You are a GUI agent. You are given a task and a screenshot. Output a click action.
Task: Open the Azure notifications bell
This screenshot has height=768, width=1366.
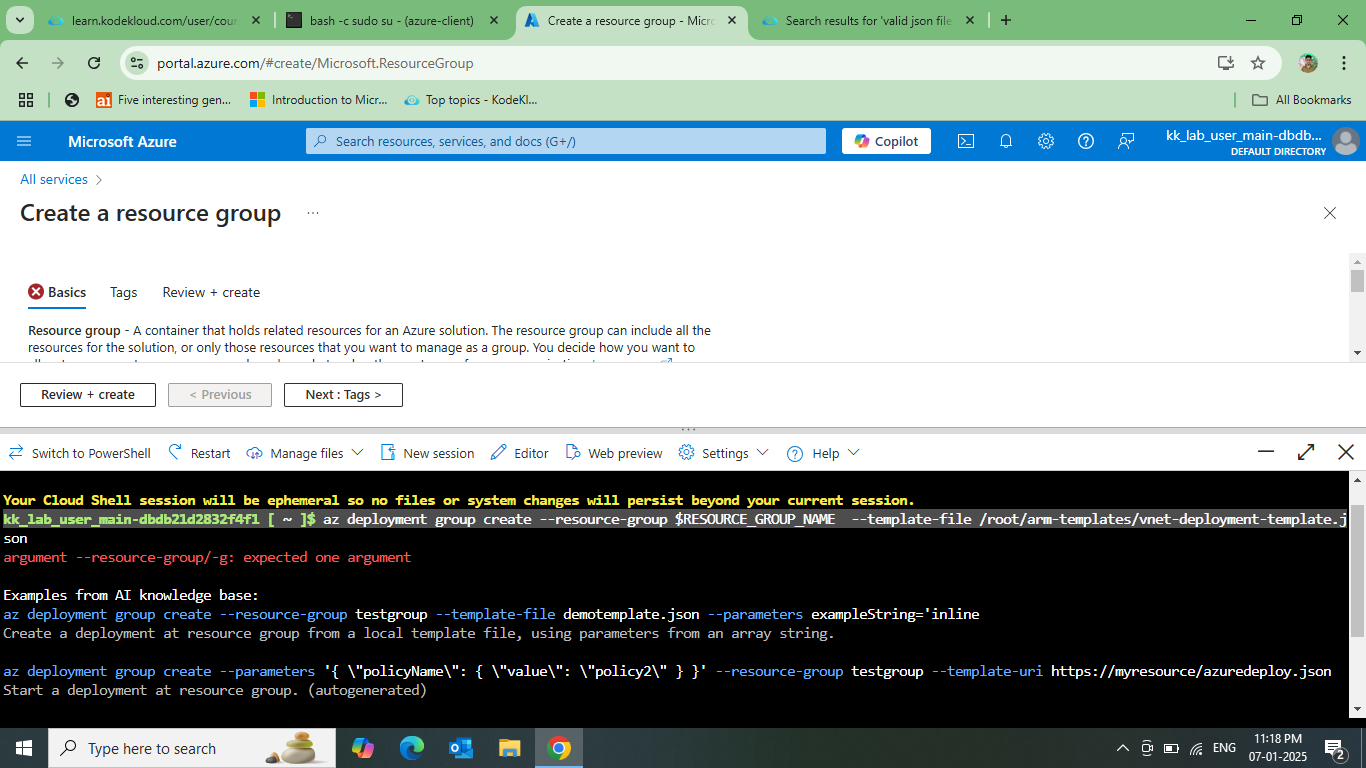click(x=1006, y=141)
